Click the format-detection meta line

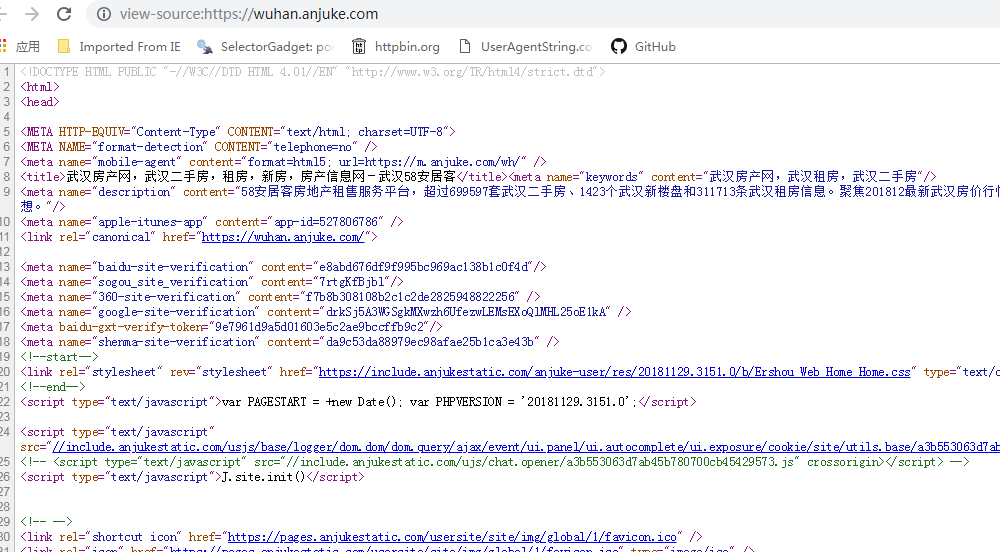point(199,147)
